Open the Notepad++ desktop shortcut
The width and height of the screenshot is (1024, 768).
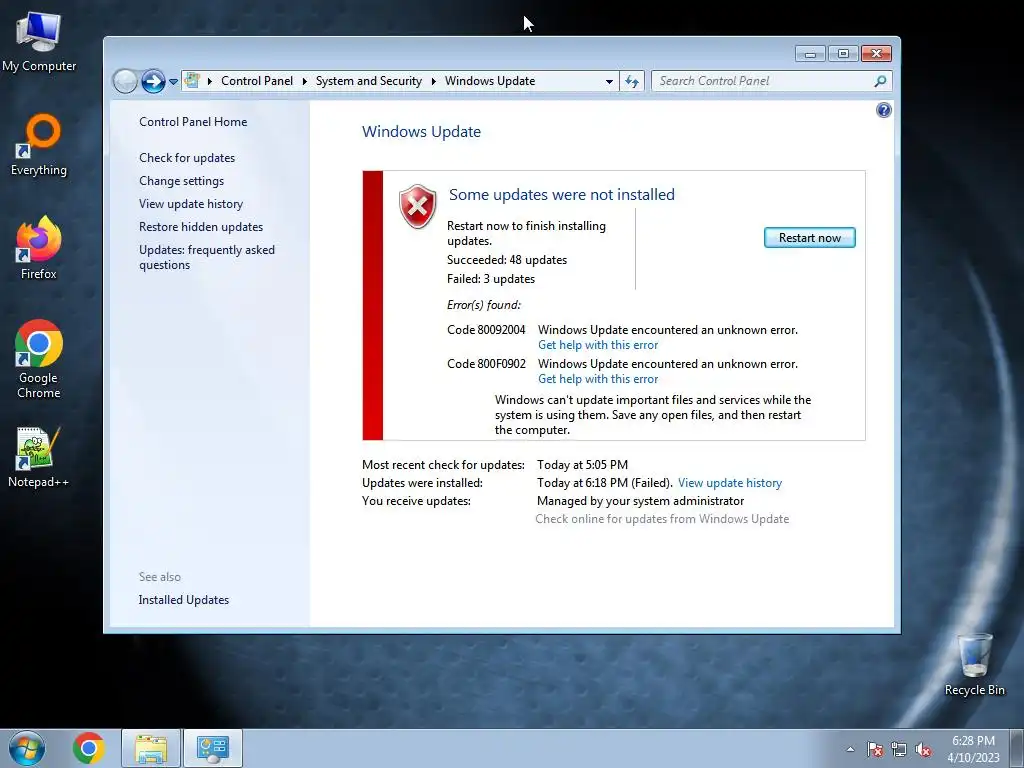click(x=39, y=457)
